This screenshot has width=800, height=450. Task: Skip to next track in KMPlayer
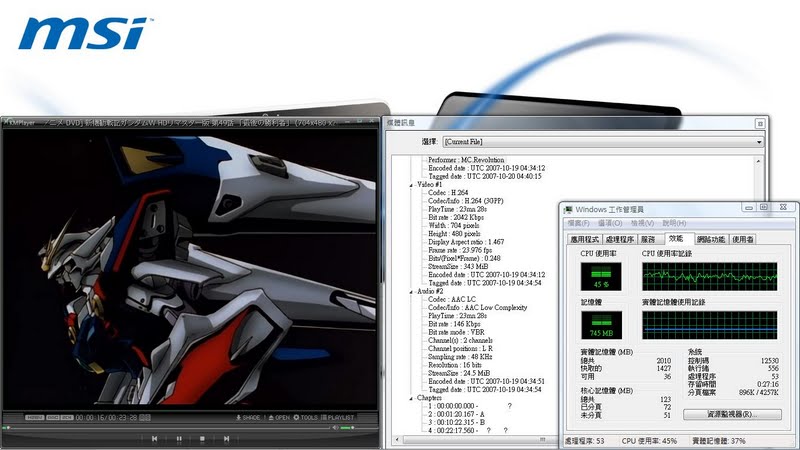pos(227,438)
